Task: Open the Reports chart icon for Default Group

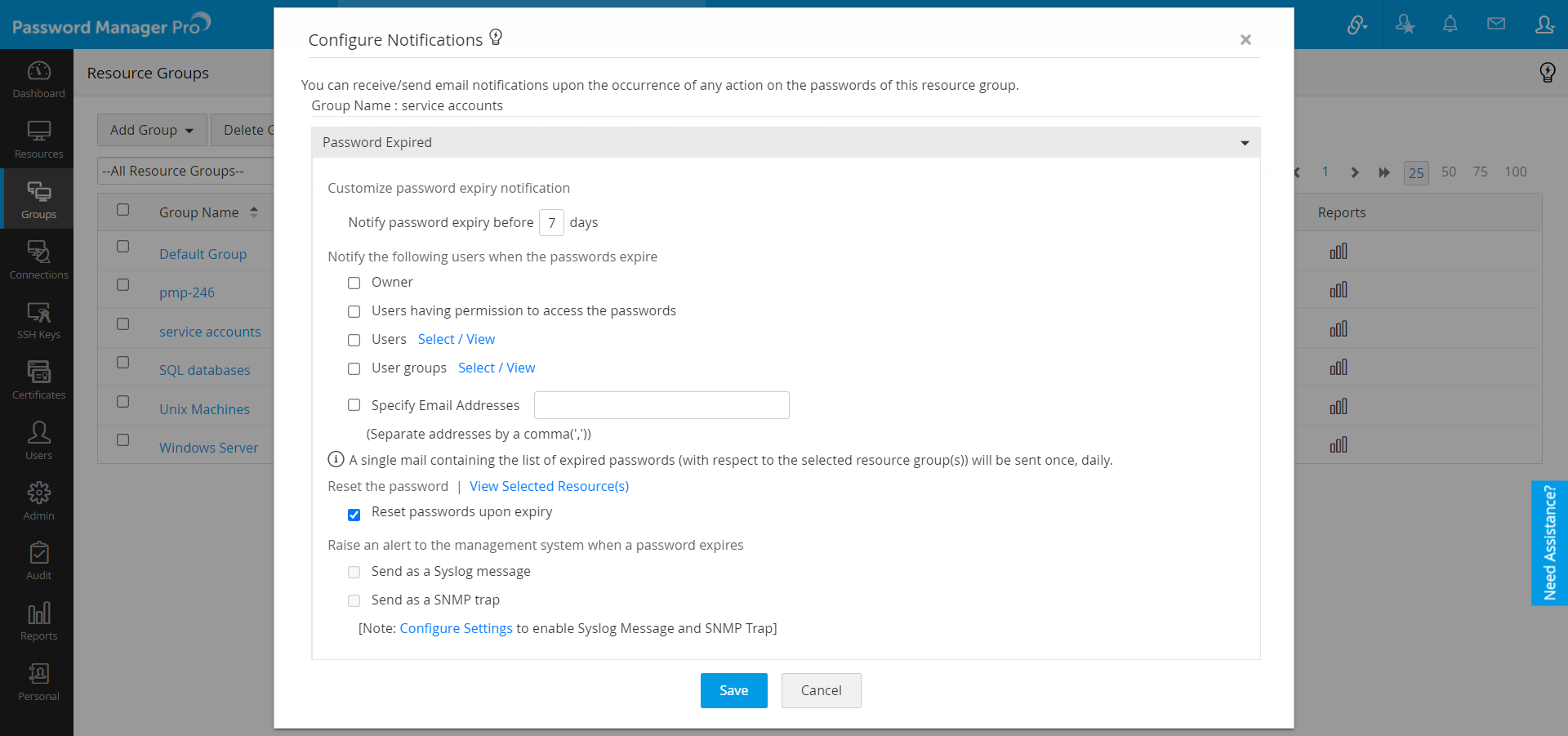Action: click(x=1339, y=252)
